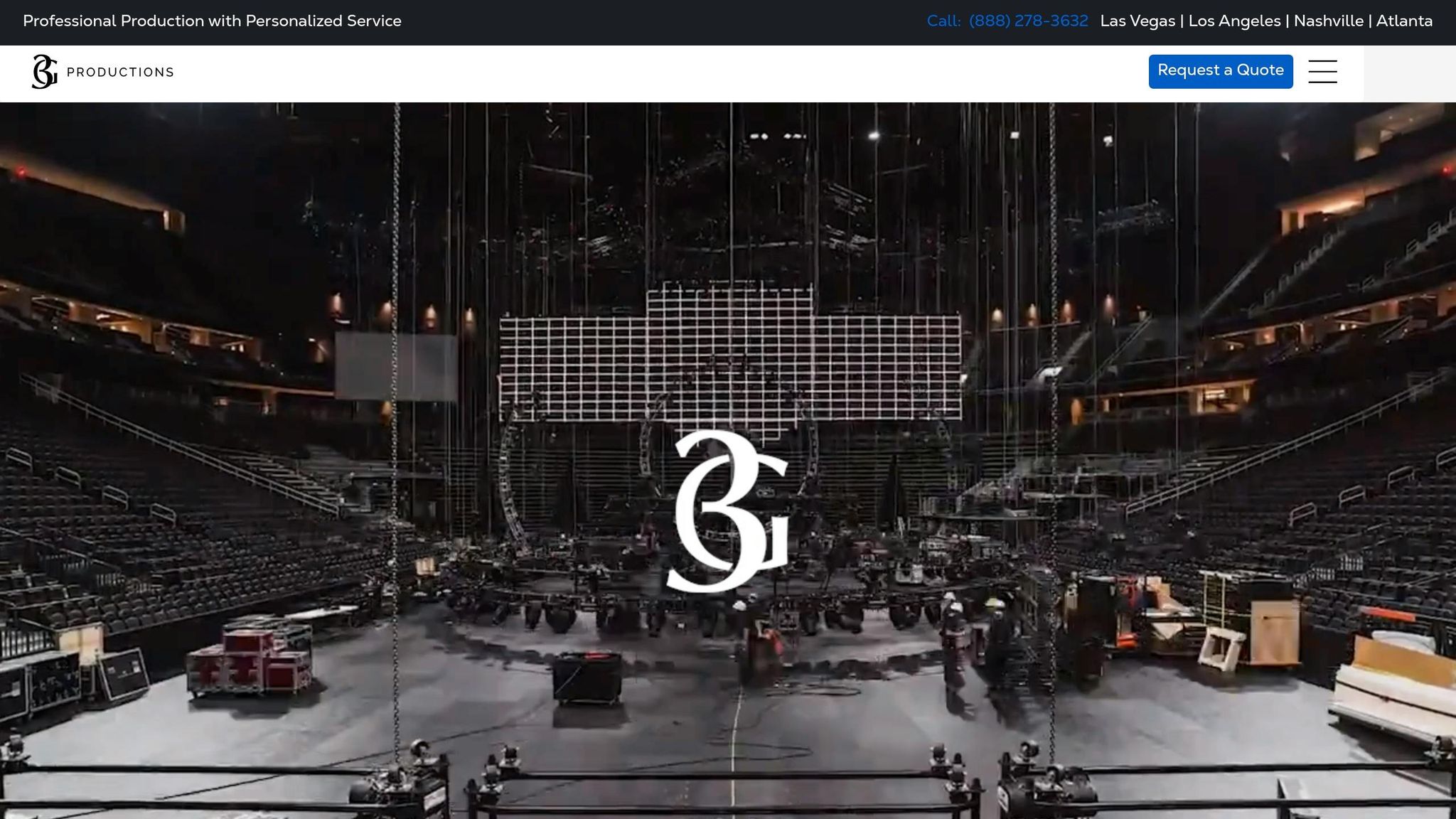1456x819 pixels.
Task: Click 'Professional Production with Personalized Service' tagline
Action: tap(212, 21)
